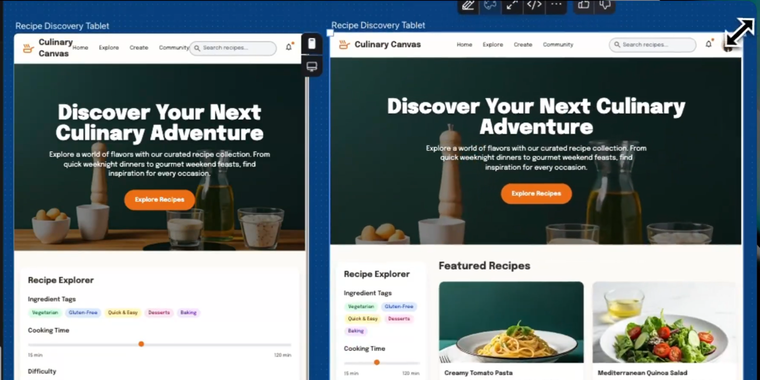This screenshot has height=380, width=760.
Task: Click Recipe Explorer heading in right frame
Action: tap(377, 274)
